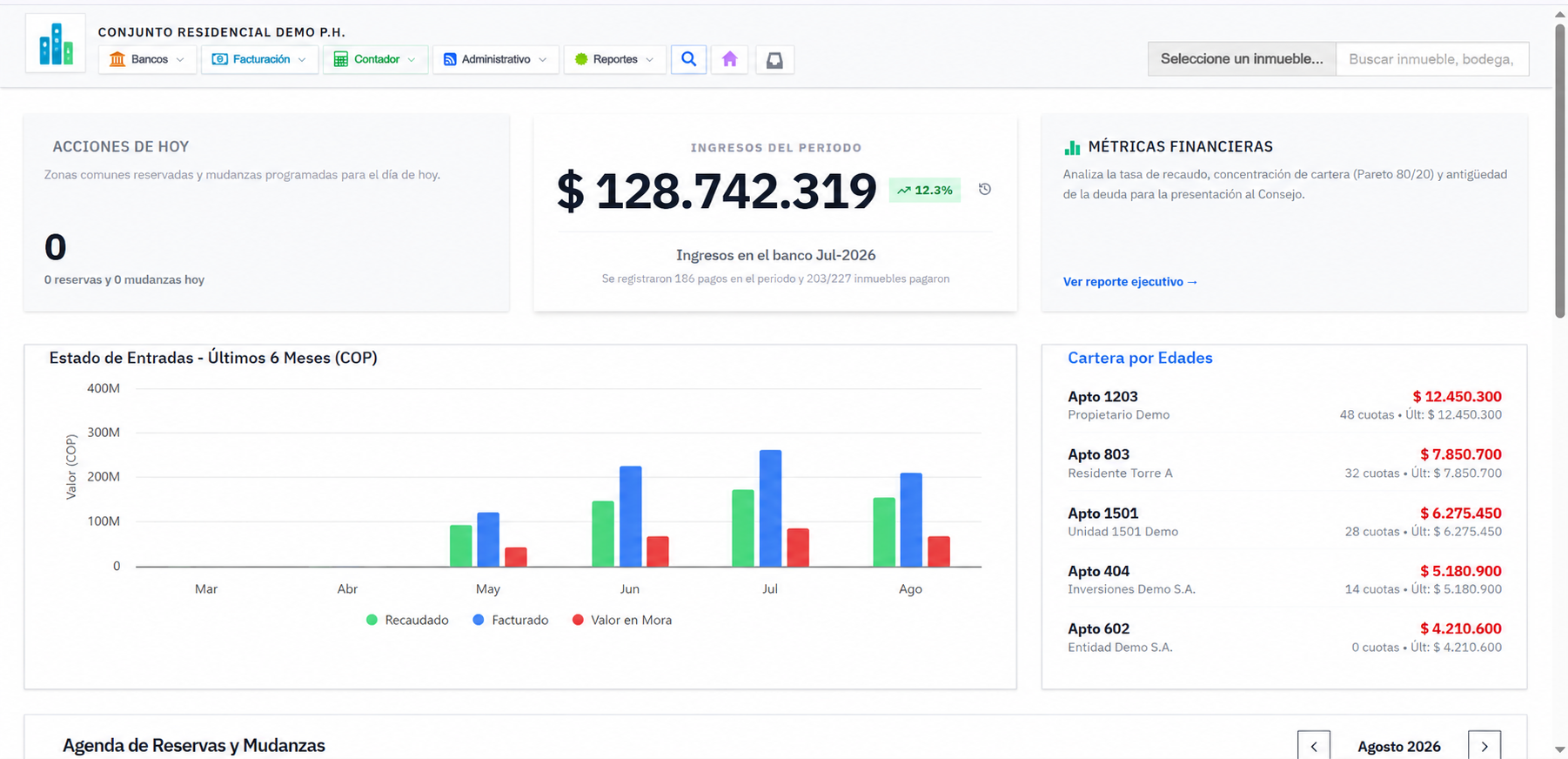Select the 'Apto 1203' debtor row

(x=1284, y=405)
